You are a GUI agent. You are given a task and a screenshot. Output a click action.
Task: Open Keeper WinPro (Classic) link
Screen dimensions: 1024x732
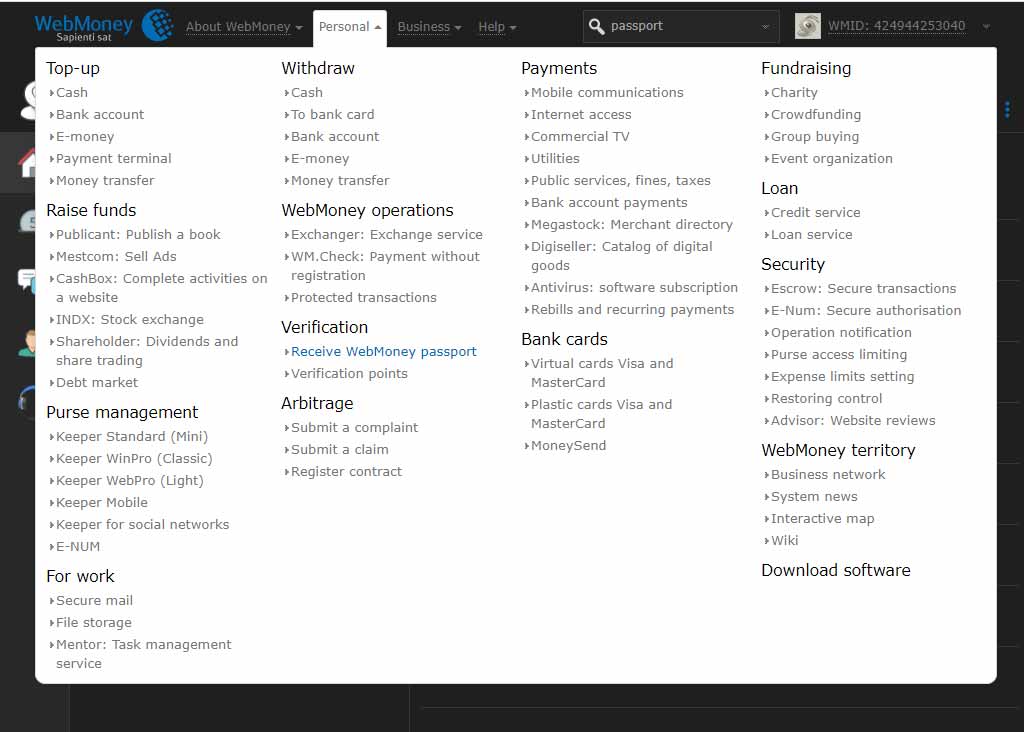point(134,458)
